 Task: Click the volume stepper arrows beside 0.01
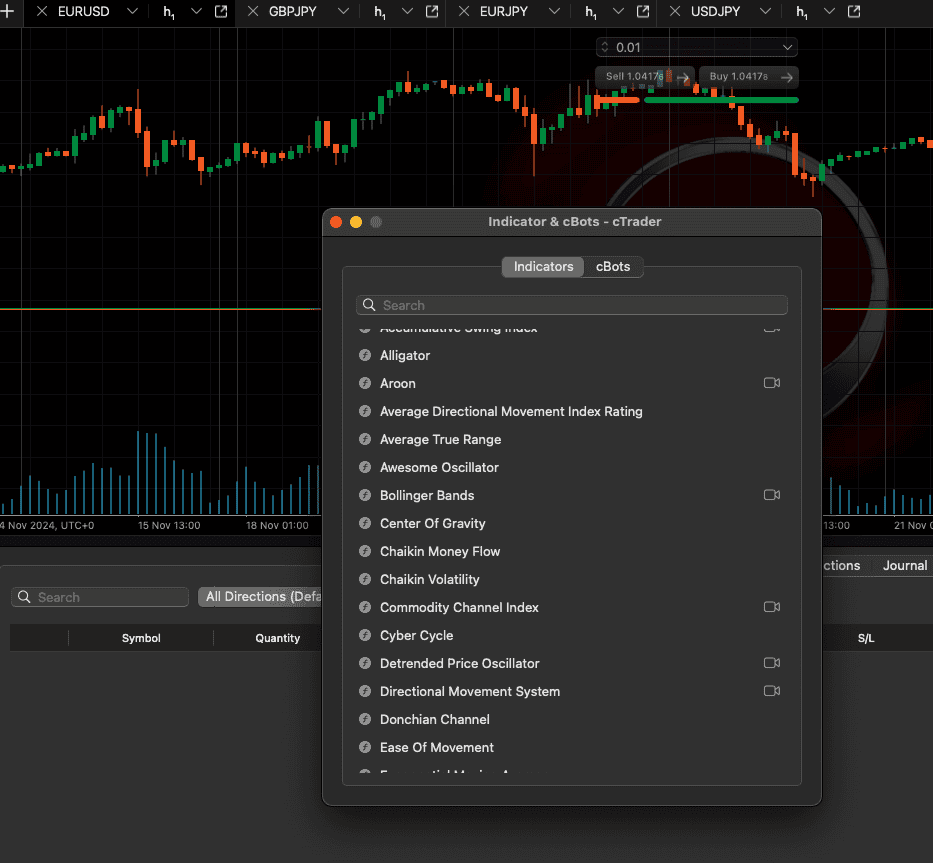click(x=605, y=47)
